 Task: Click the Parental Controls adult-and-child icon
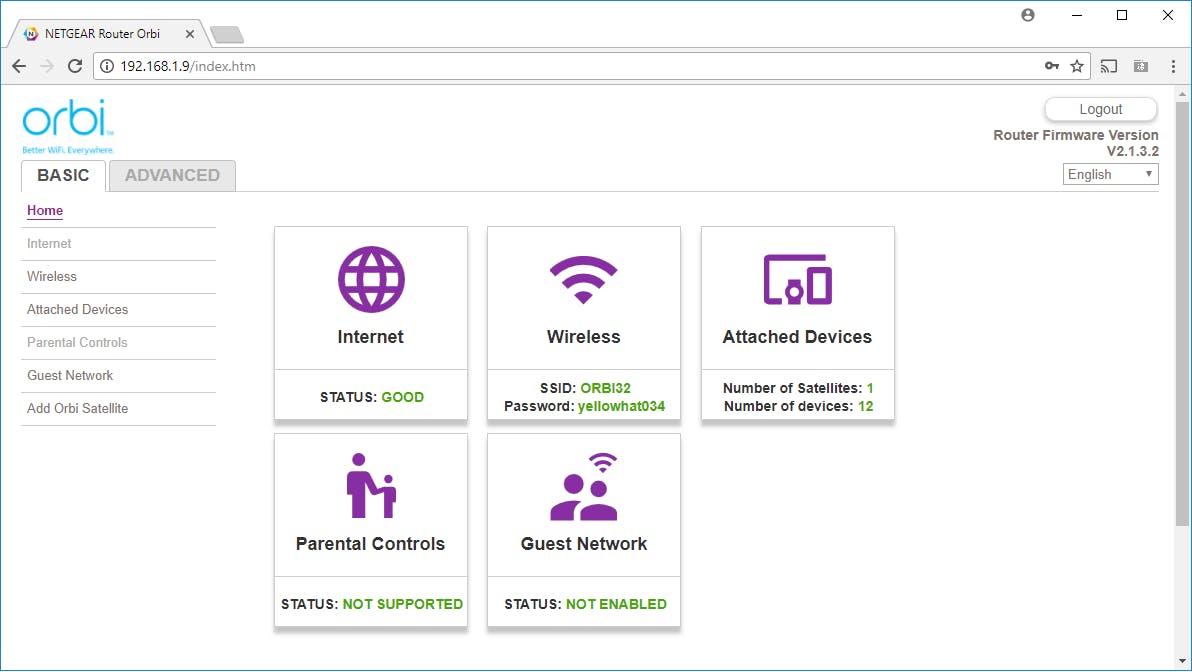coord(371,486)
